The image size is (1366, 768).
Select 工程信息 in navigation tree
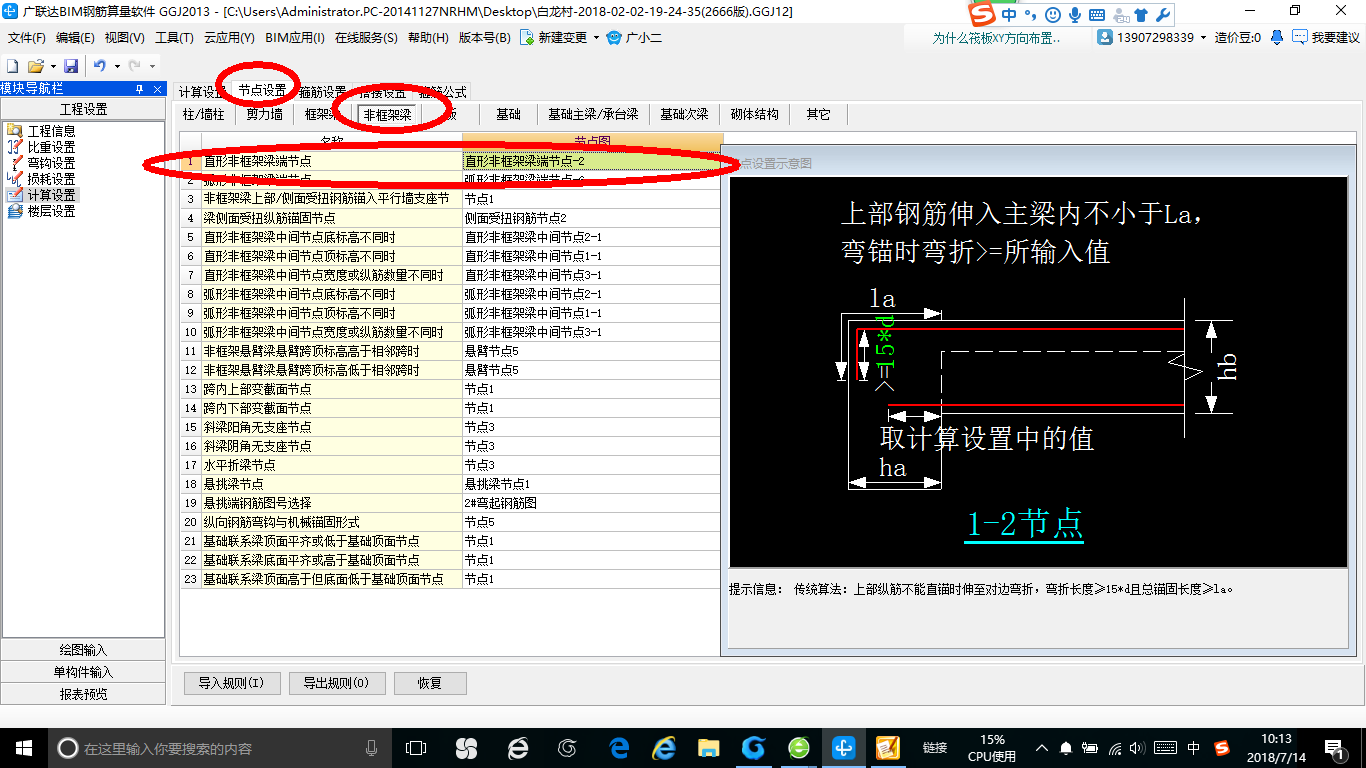pos(51,131)
